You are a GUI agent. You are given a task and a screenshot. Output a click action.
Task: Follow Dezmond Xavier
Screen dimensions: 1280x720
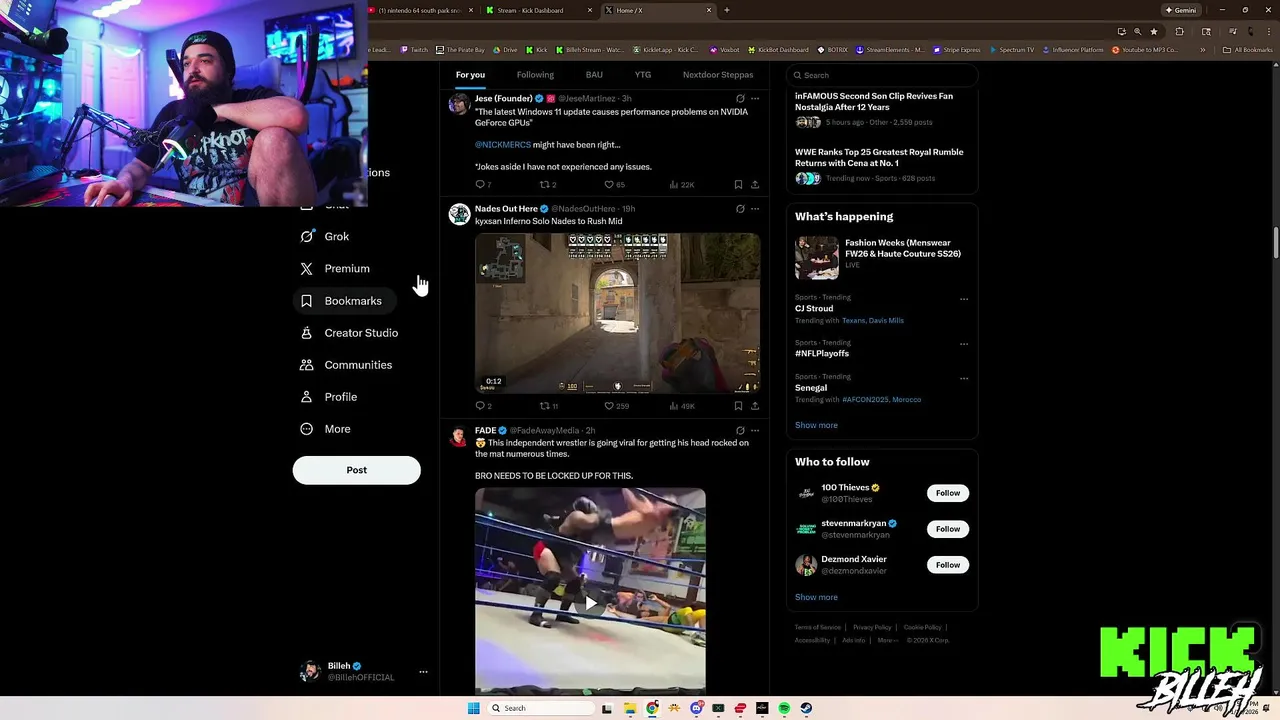(948, 565)
